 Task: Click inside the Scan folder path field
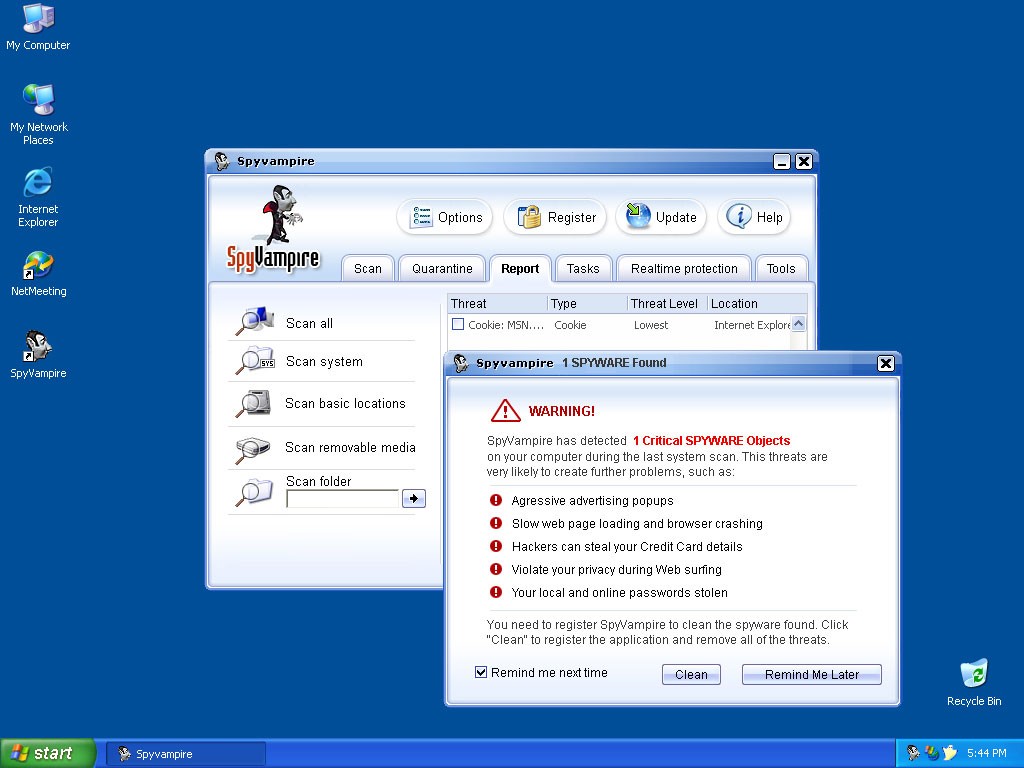343,499
